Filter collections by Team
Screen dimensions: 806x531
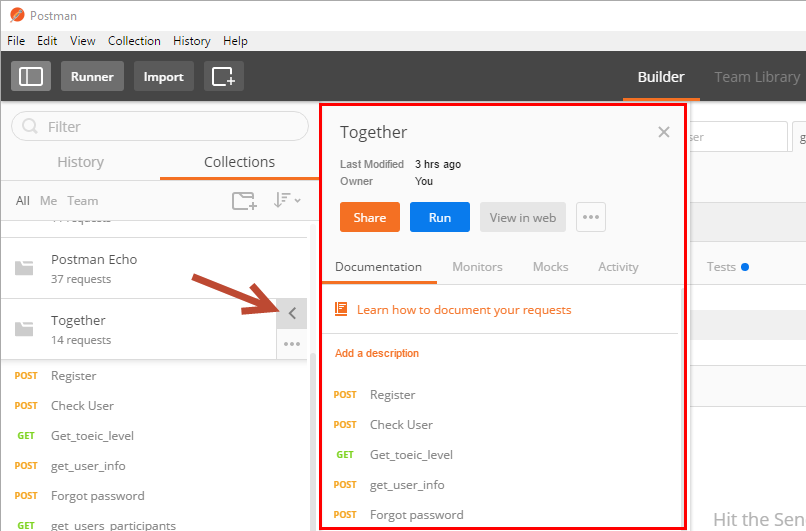[x=83, y=201]
